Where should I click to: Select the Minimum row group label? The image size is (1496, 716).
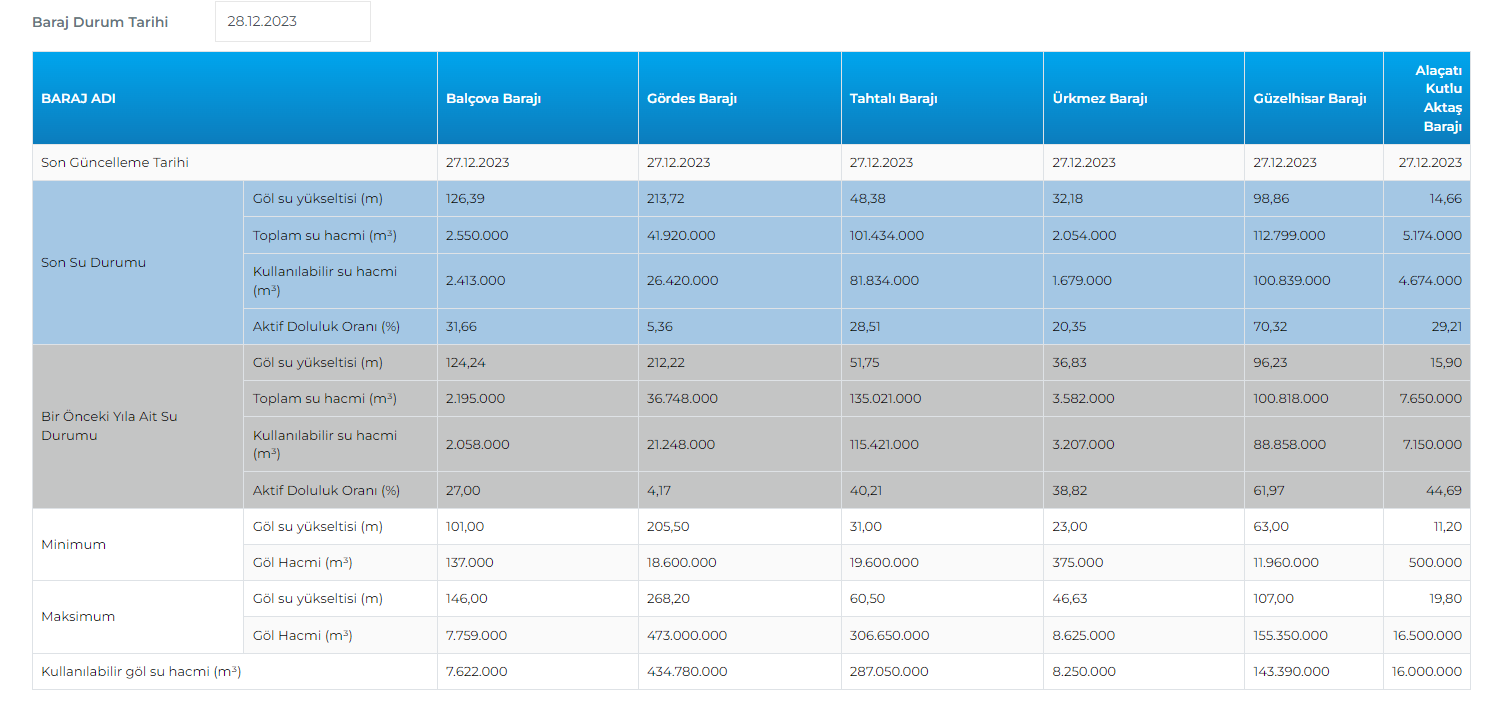click(x=73, y=545)
